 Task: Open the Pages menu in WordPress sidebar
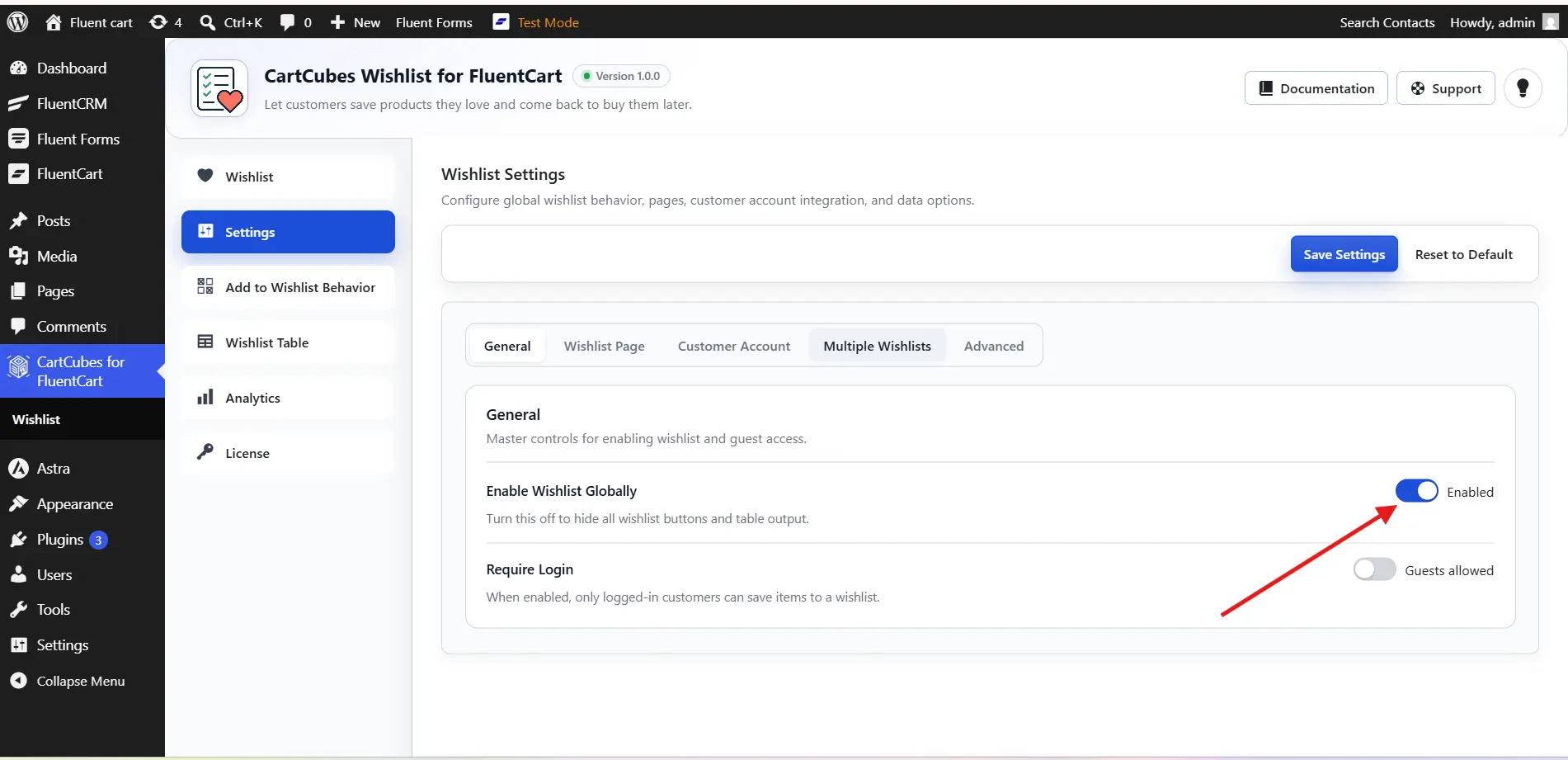pyautogui.click(x=82, y=291)
